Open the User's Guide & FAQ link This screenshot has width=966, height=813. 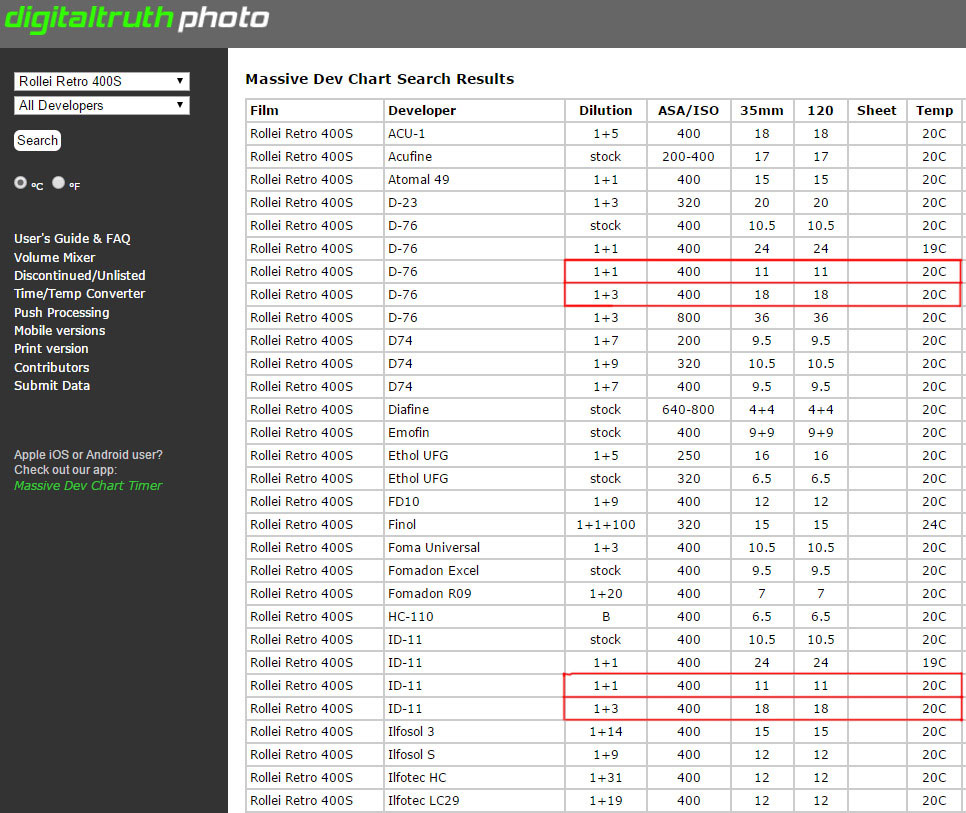click(x=72, y=239)
